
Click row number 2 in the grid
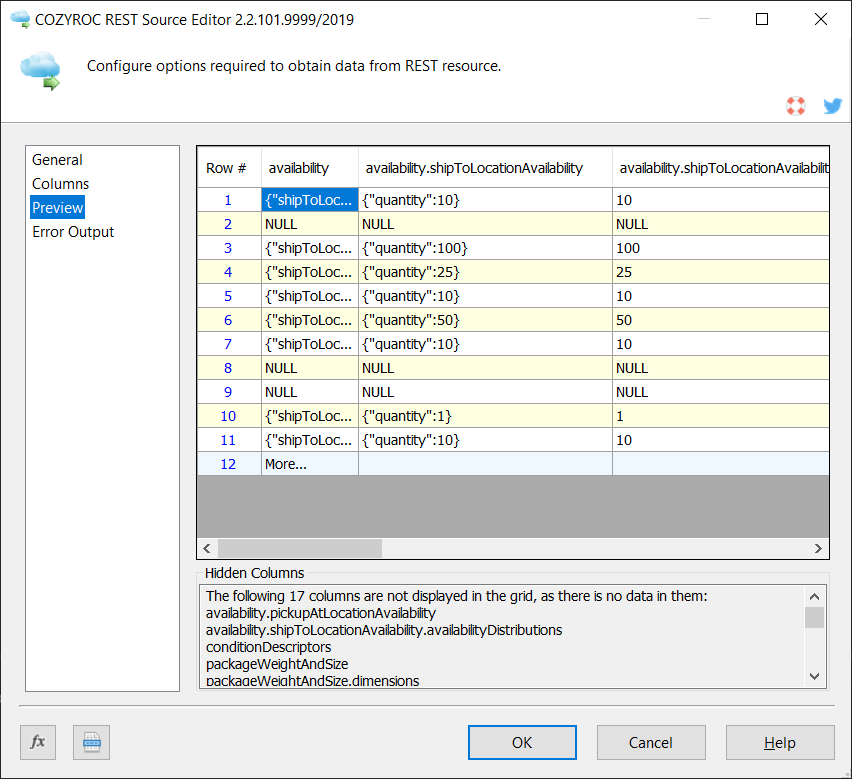tap(229, 224)
